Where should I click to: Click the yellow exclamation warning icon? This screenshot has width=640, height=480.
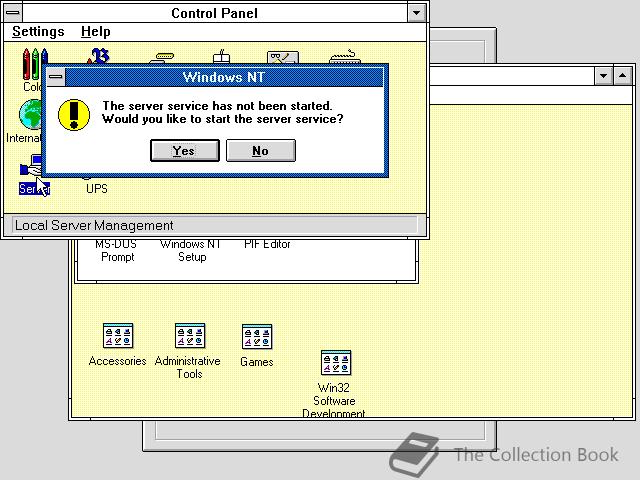74,115
